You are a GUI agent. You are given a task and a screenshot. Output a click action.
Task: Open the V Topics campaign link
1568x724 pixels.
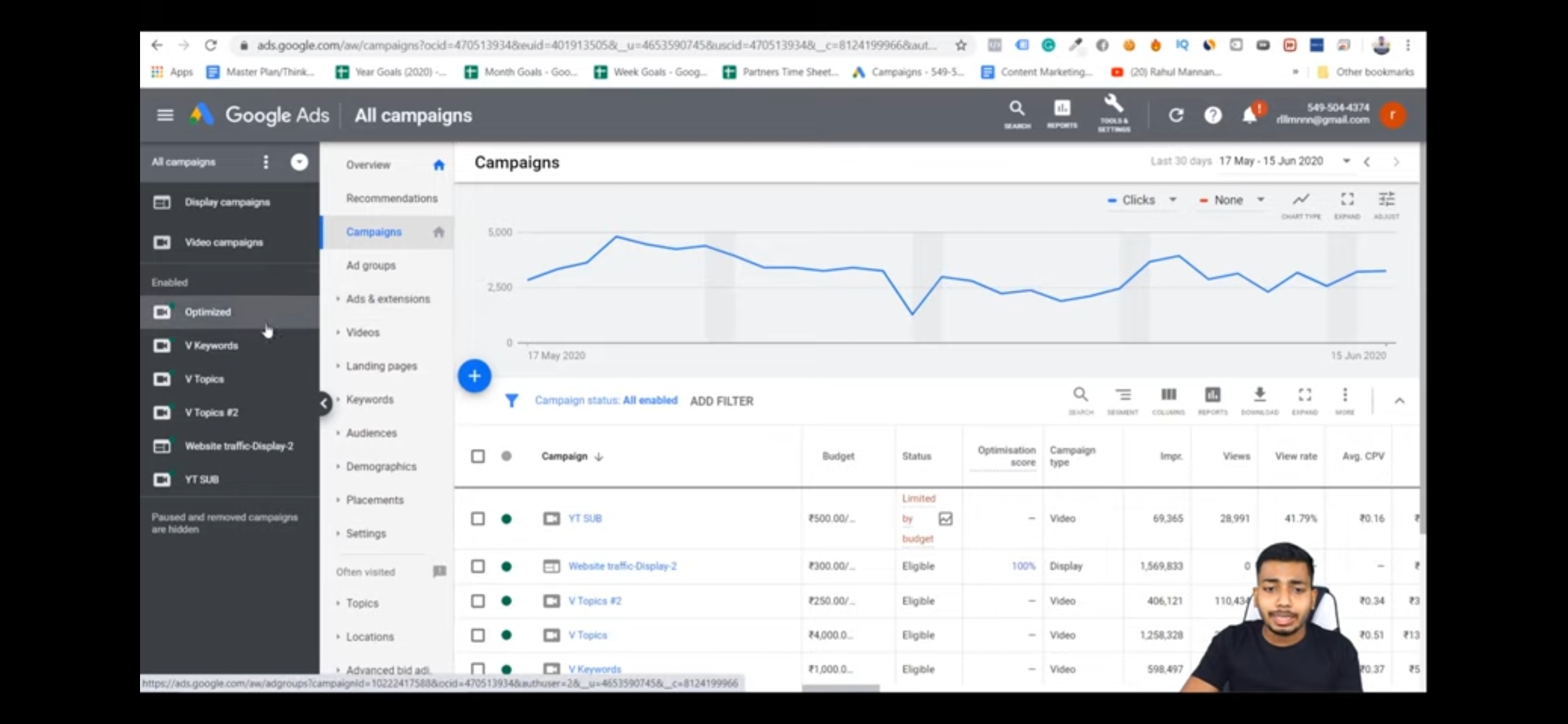(588, 634)
